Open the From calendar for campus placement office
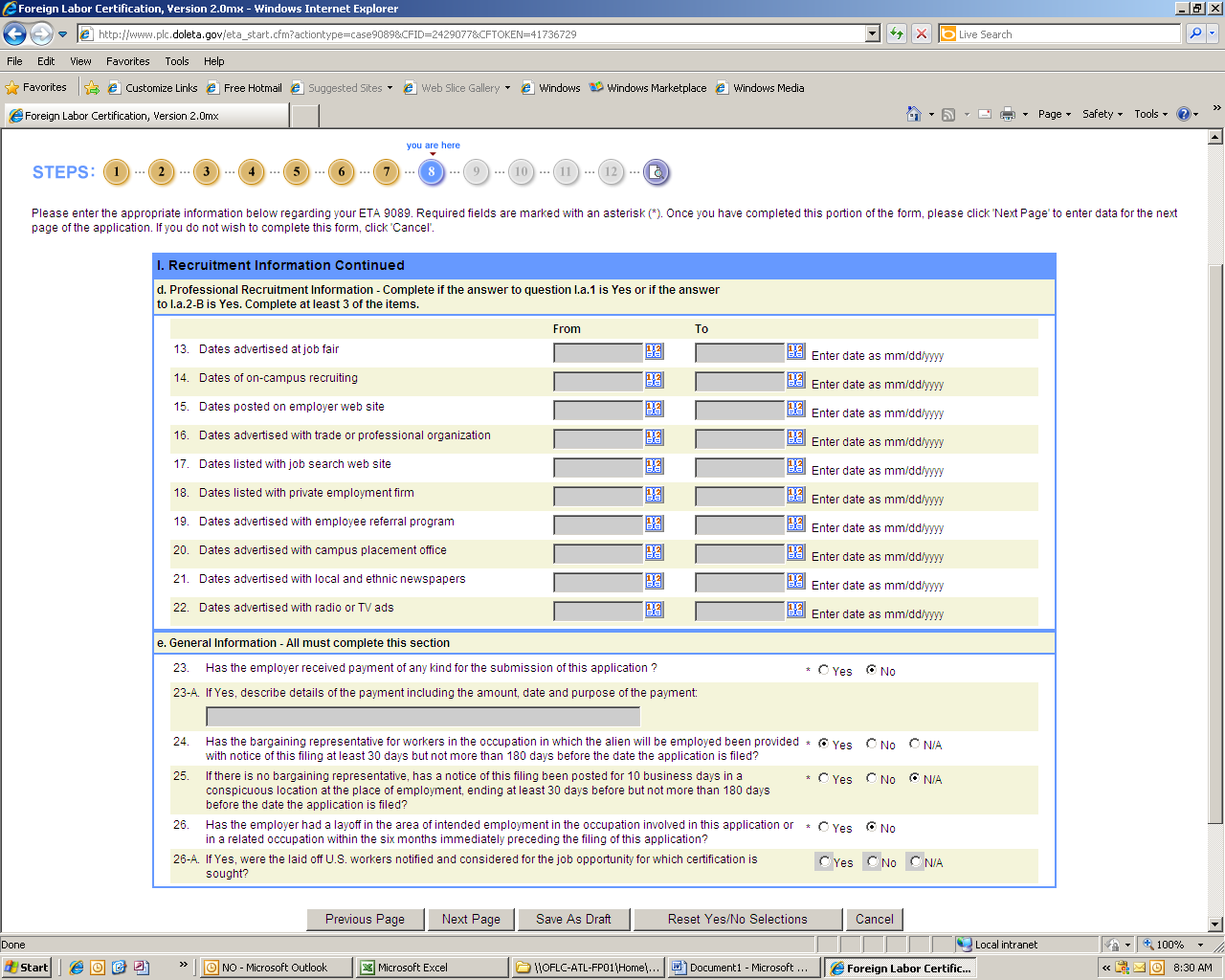 point(655,552)
